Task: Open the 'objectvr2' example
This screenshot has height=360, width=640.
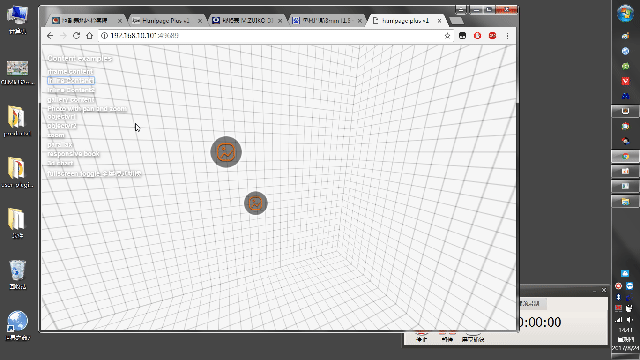Action: point(62,126)
